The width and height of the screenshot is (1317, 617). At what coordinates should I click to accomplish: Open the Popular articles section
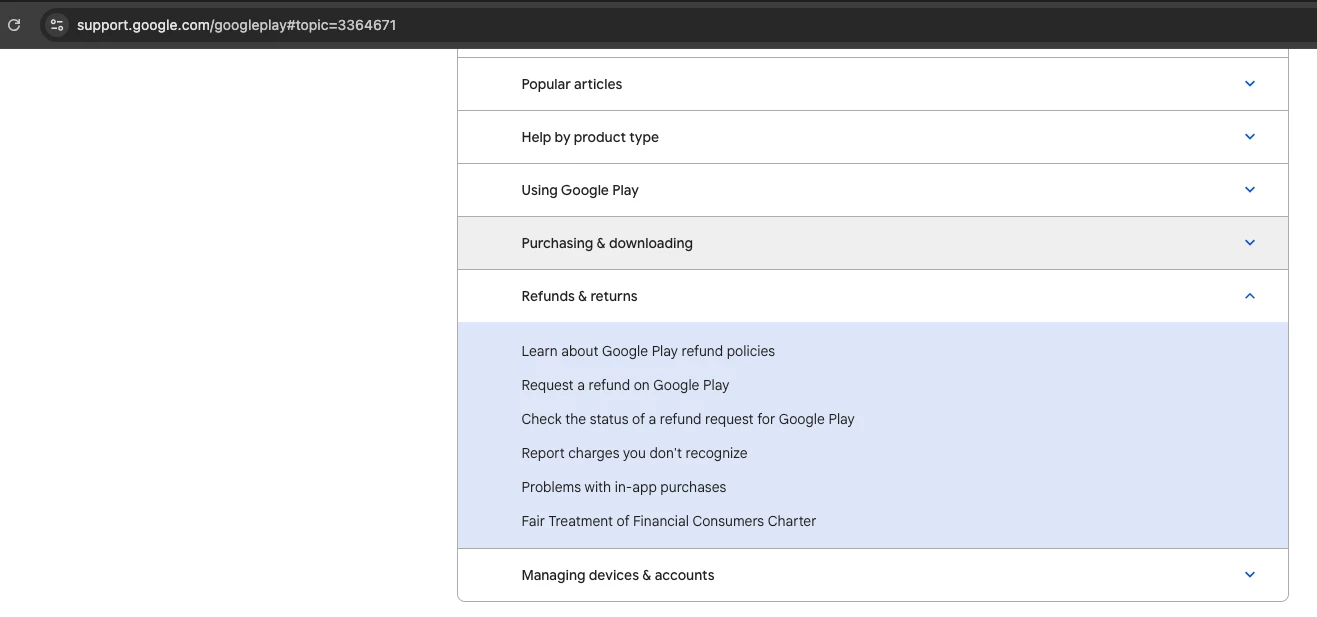coord(572,85)
